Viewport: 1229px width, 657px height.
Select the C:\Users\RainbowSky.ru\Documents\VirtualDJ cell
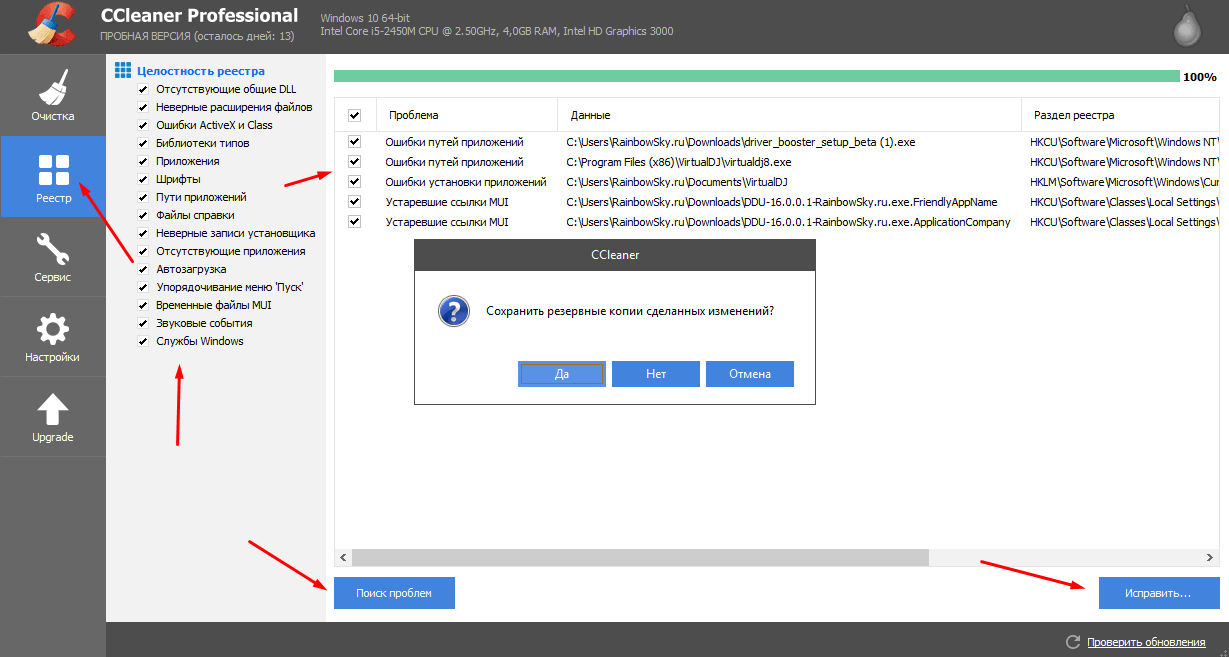pyautogui.click(x=677, y=182)
